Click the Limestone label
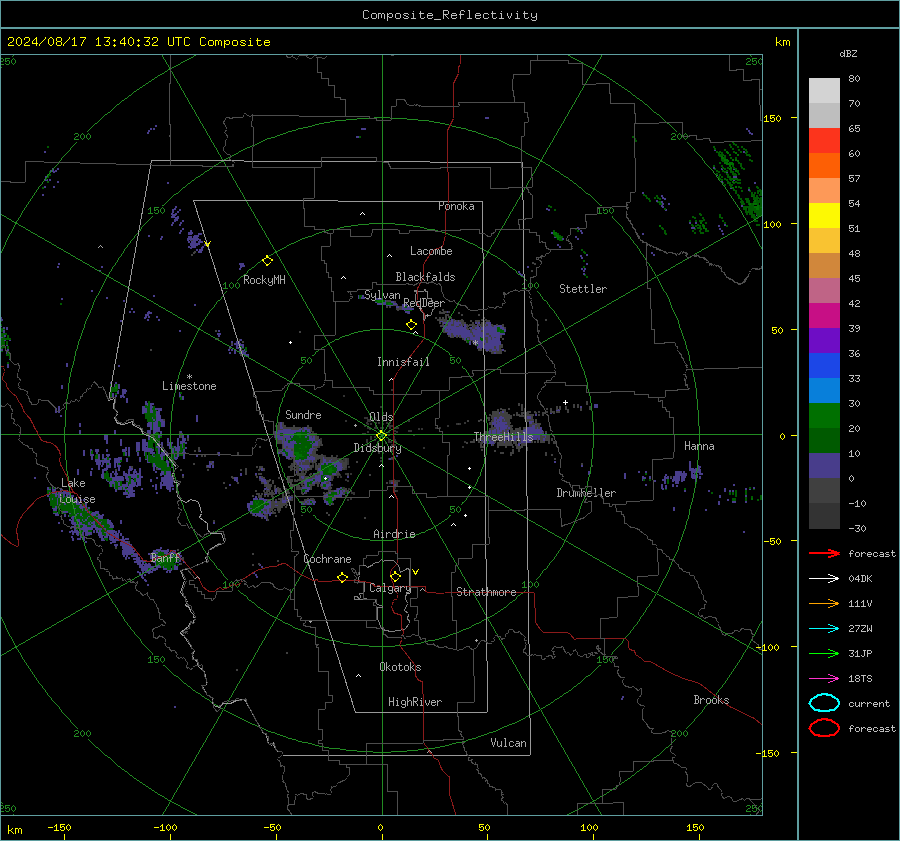Image resolution: width=900 pixels, height=841 pixels. (x=189, y=386)
